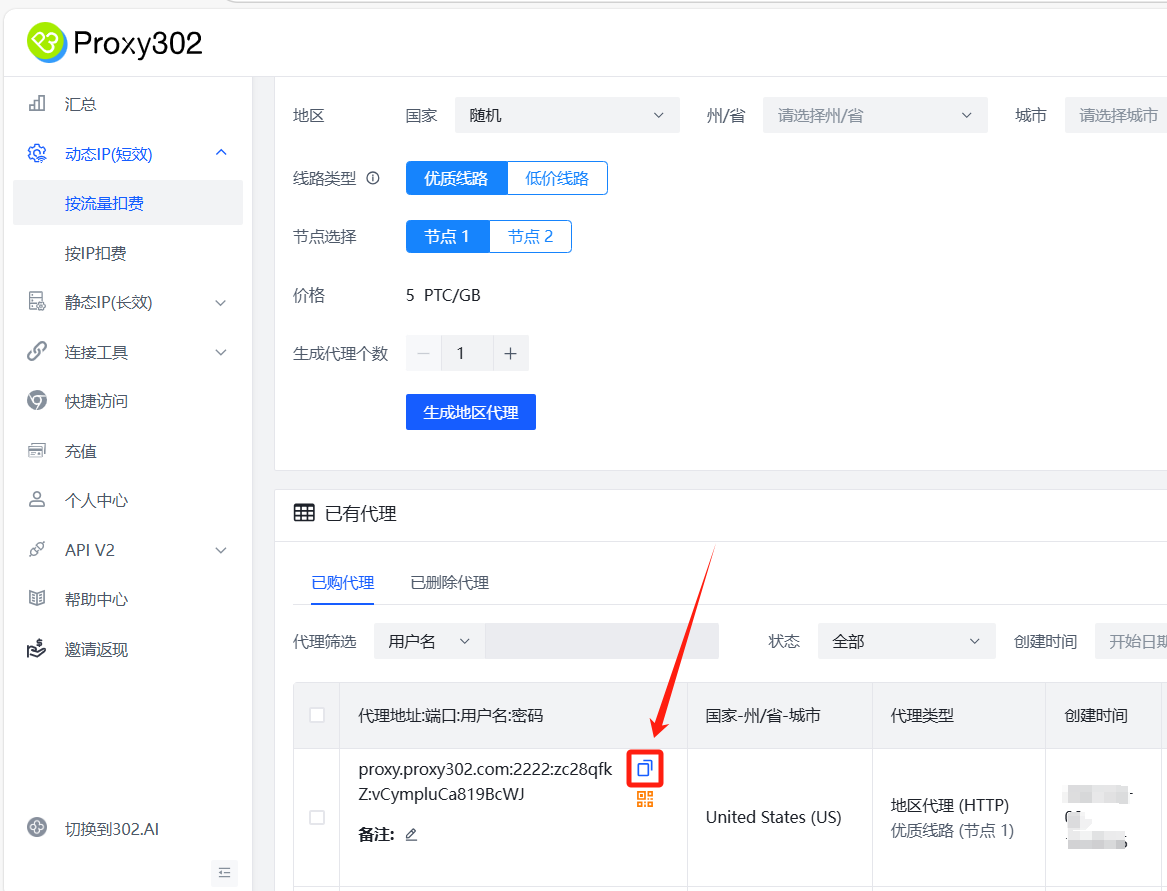Expand the API V2 sidebar section

(x=90, y=549)
